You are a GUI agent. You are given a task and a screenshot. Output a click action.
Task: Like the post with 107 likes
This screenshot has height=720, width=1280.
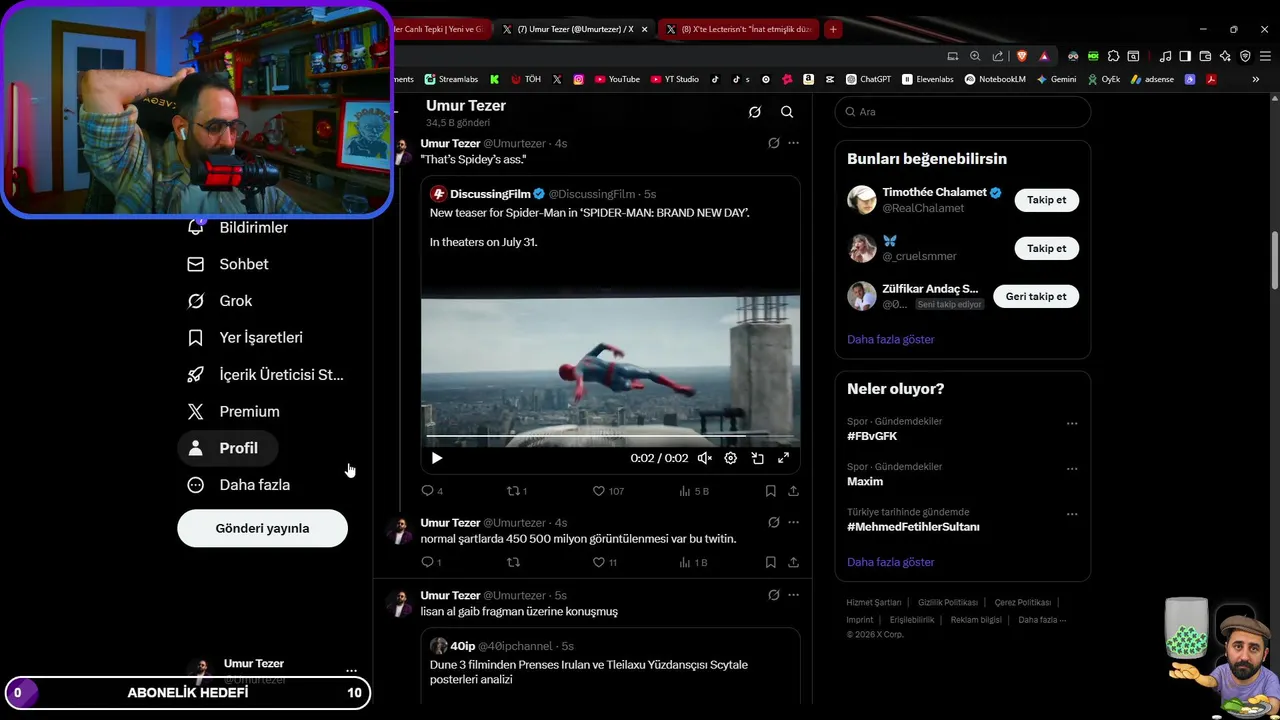[608, 491]
